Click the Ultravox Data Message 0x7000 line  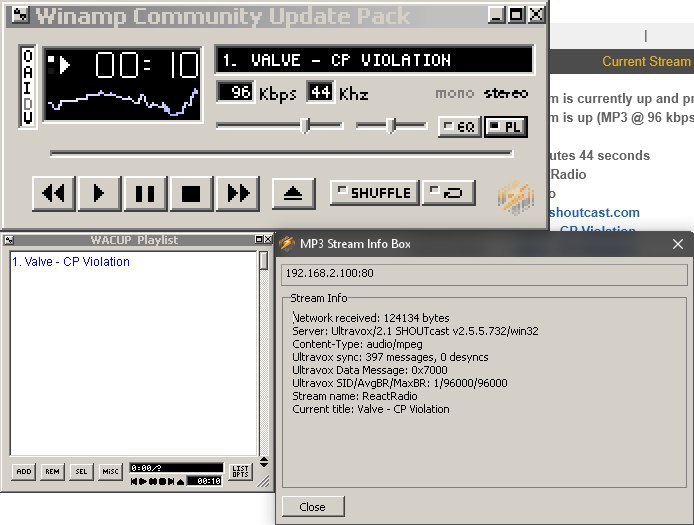(370, 370)
